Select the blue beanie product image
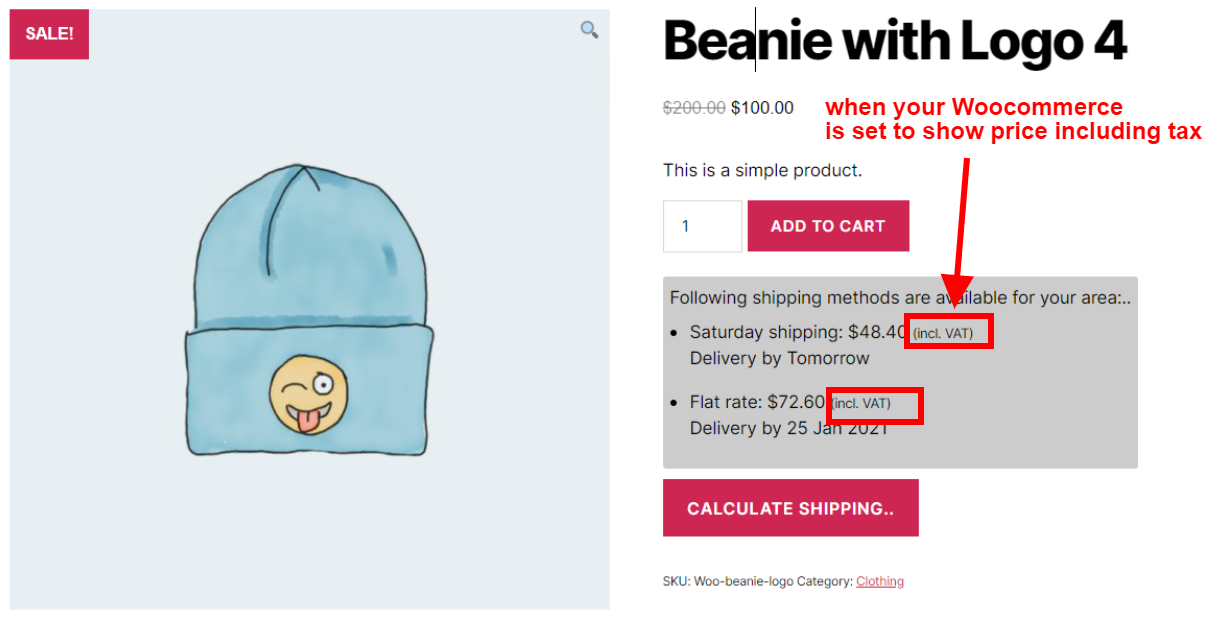Screen dimensions: 1230x622 click(x=310, y=308)
